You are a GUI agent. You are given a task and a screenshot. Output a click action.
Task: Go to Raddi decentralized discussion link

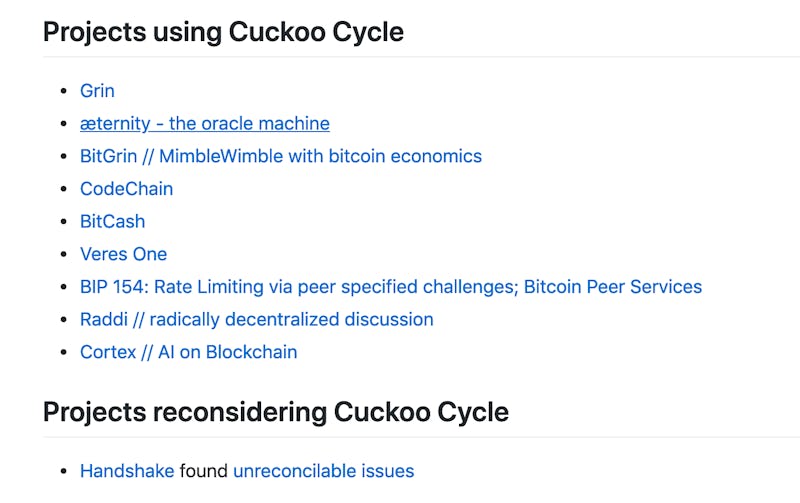click(x=256, y=320)
